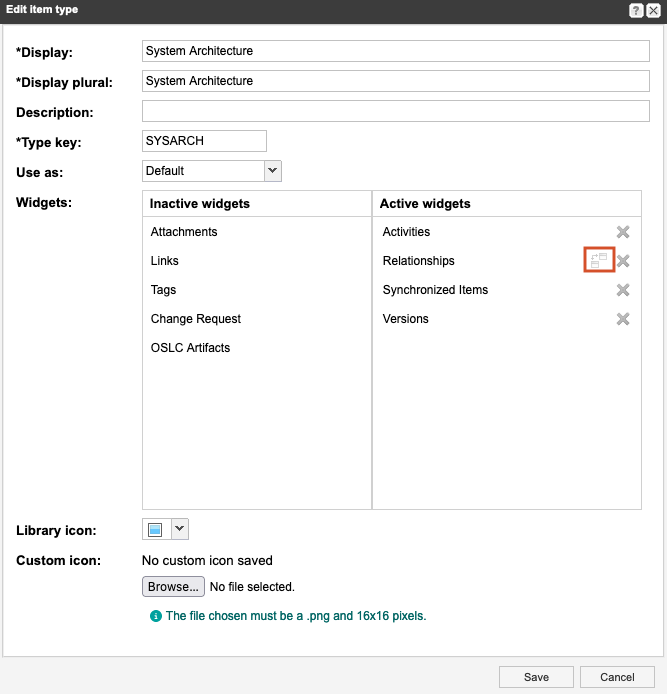Viewport: 667px width, 694px height.
Task: Select the Relationships active widget
Action: (418, 261)
